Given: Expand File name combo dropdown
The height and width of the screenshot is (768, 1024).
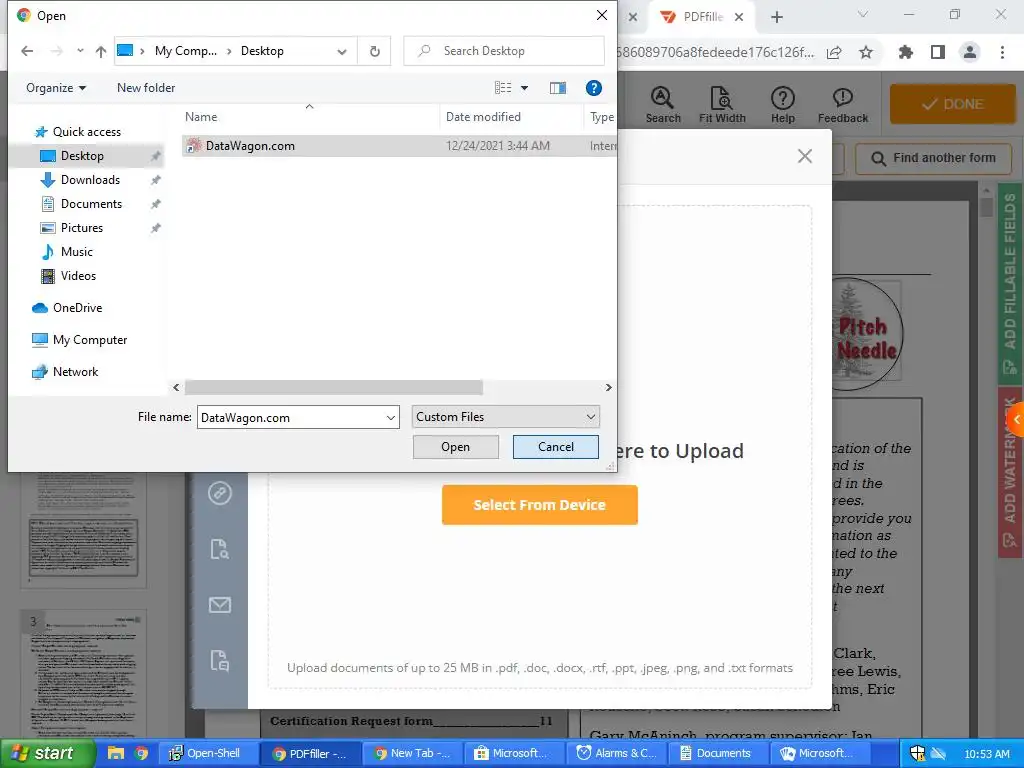Looking at the screenshot, I should tap(391, 417).
